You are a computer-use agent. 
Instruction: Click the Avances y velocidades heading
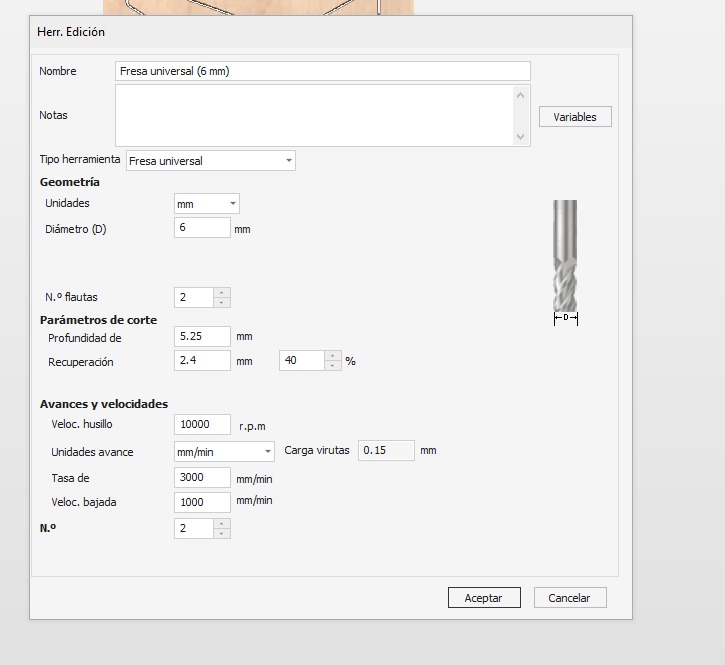(104, 404)
